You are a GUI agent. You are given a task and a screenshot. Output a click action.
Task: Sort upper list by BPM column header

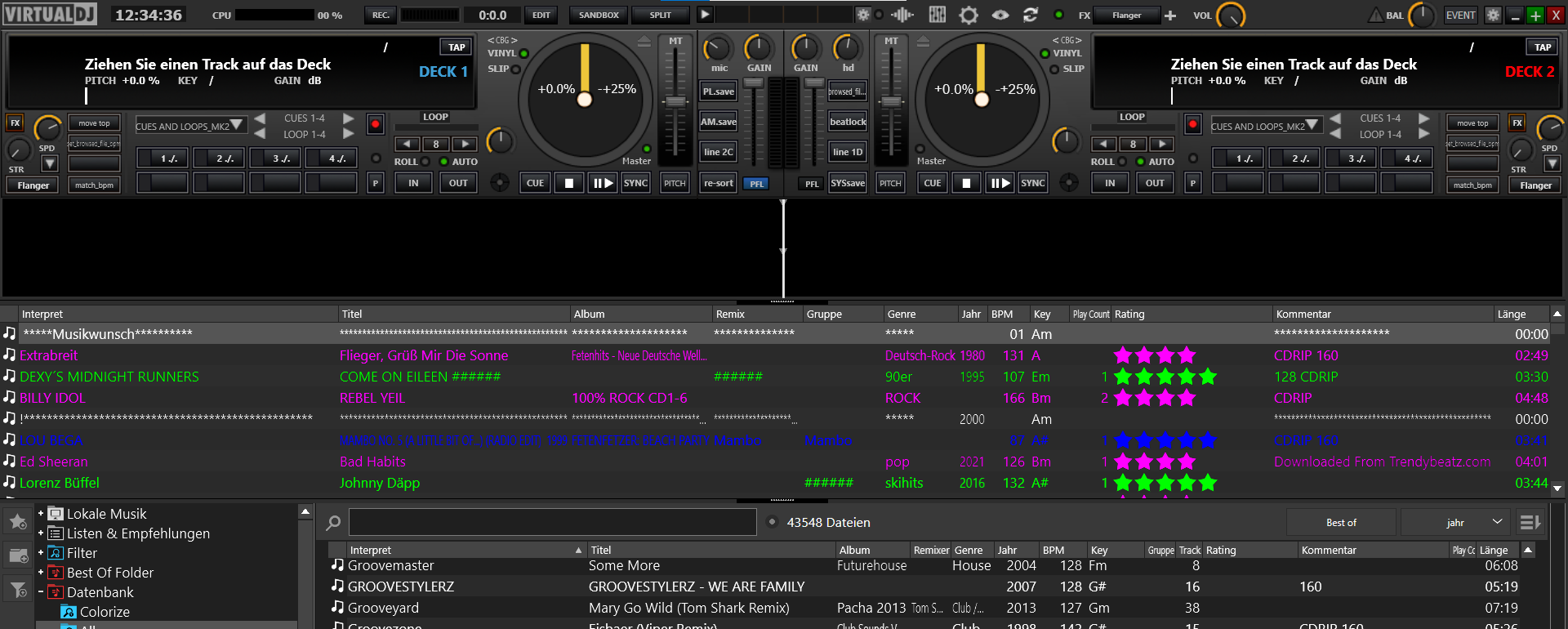point(1007,314)
